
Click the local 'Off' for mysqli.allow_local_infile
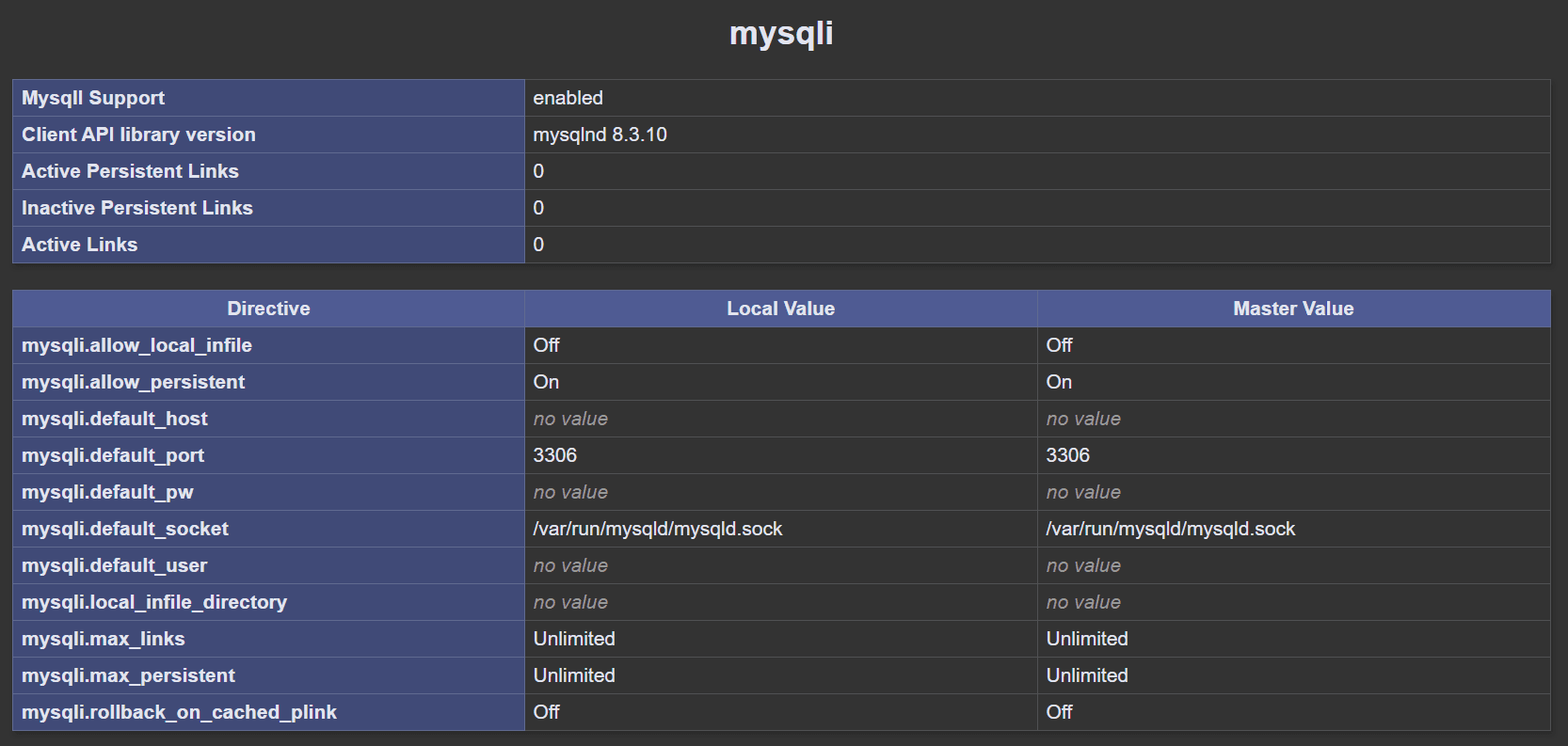point(546,345)
